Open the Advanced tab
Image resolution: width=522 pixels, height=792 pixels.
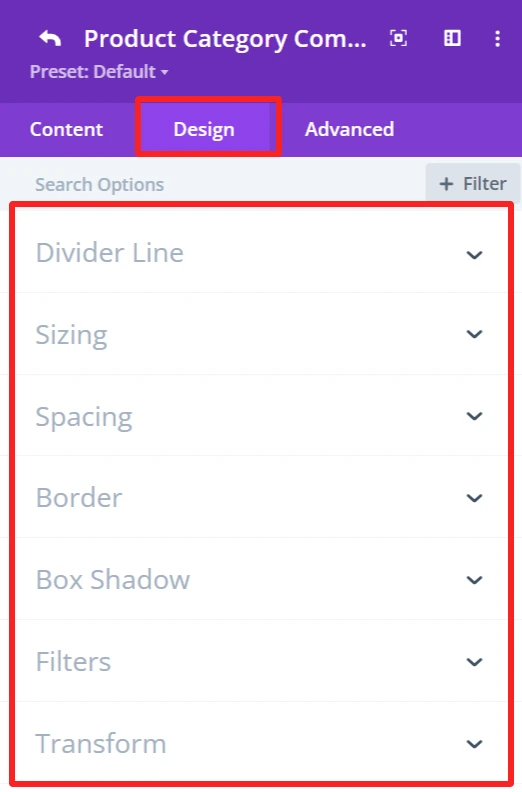tap(349, 129)
